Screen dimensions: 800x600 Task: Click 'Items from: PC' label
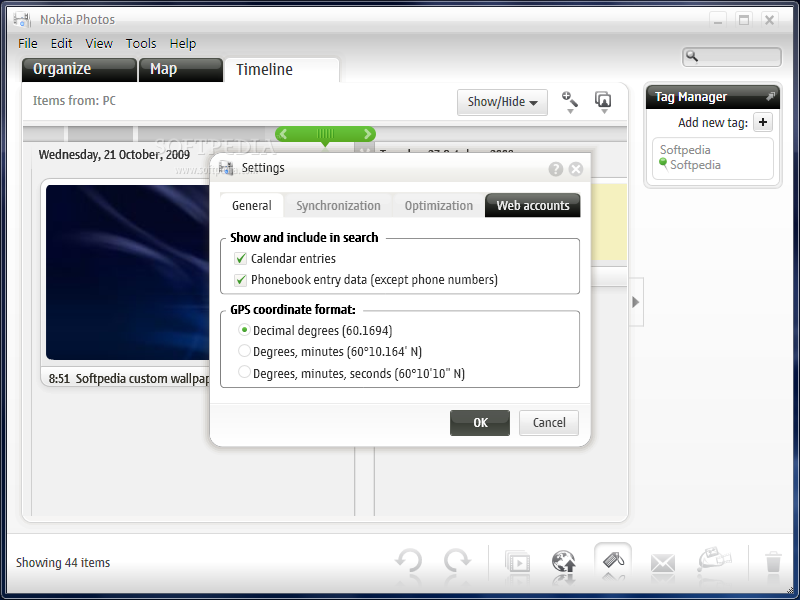coord(74,101)
